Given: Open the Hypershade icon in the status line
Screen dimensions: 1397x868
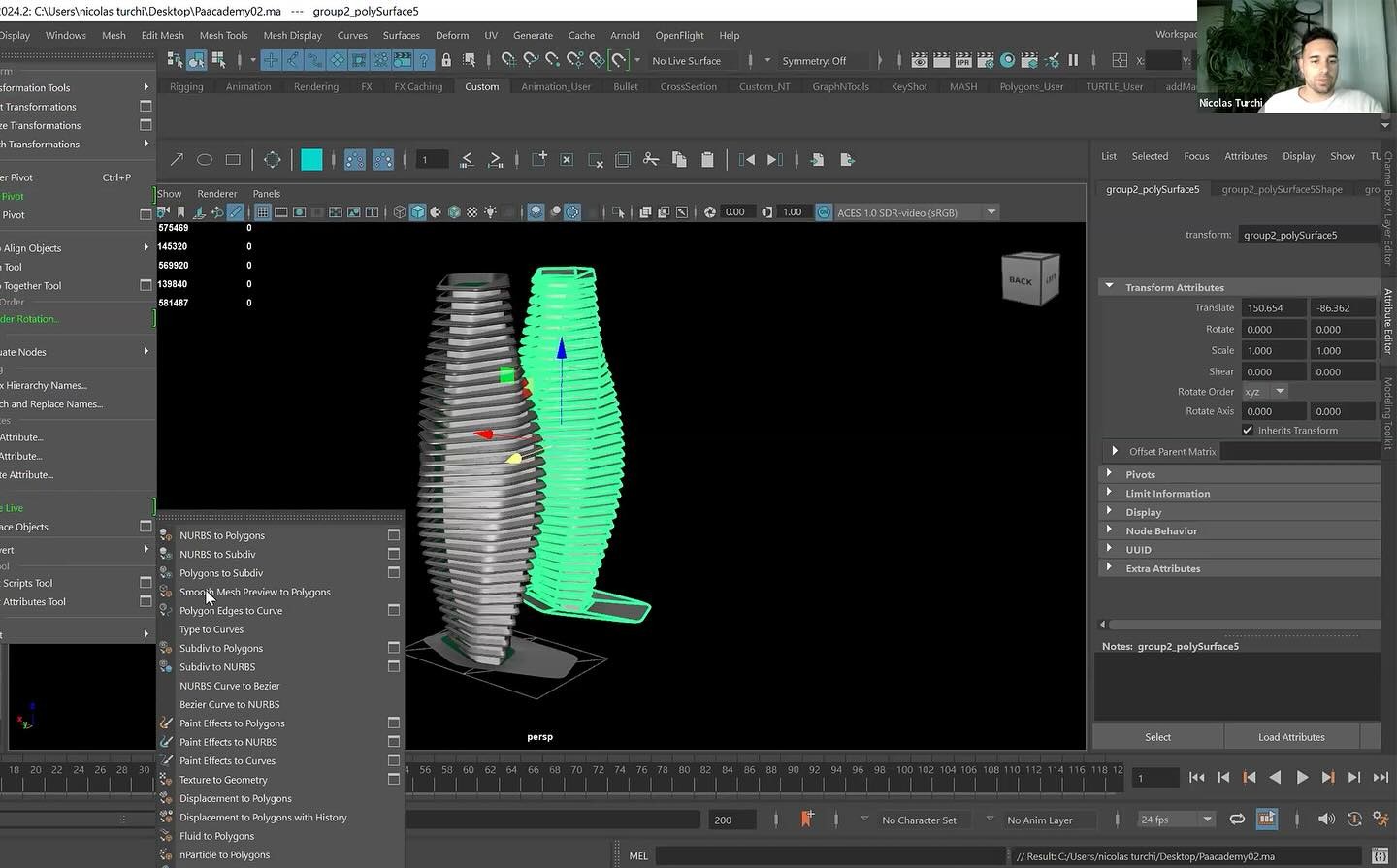Looking at the screenshot, I should (x=1007, y=60).
